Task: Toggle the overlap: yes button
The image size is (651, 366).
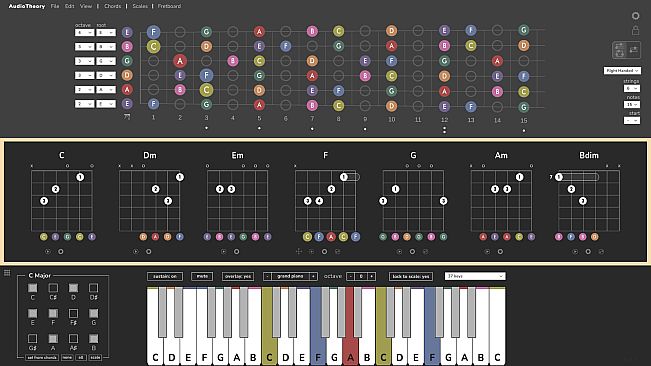Action: (238, 276)
